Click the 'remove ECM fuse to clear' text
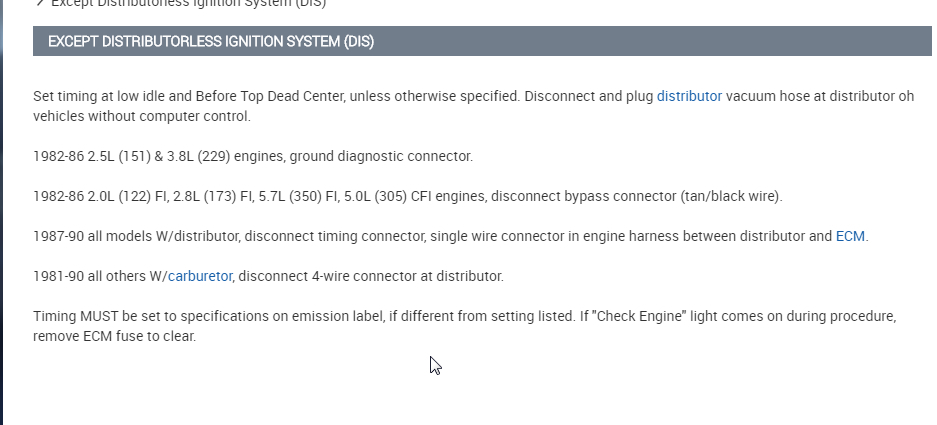937x425 pixels. [115, 336]
